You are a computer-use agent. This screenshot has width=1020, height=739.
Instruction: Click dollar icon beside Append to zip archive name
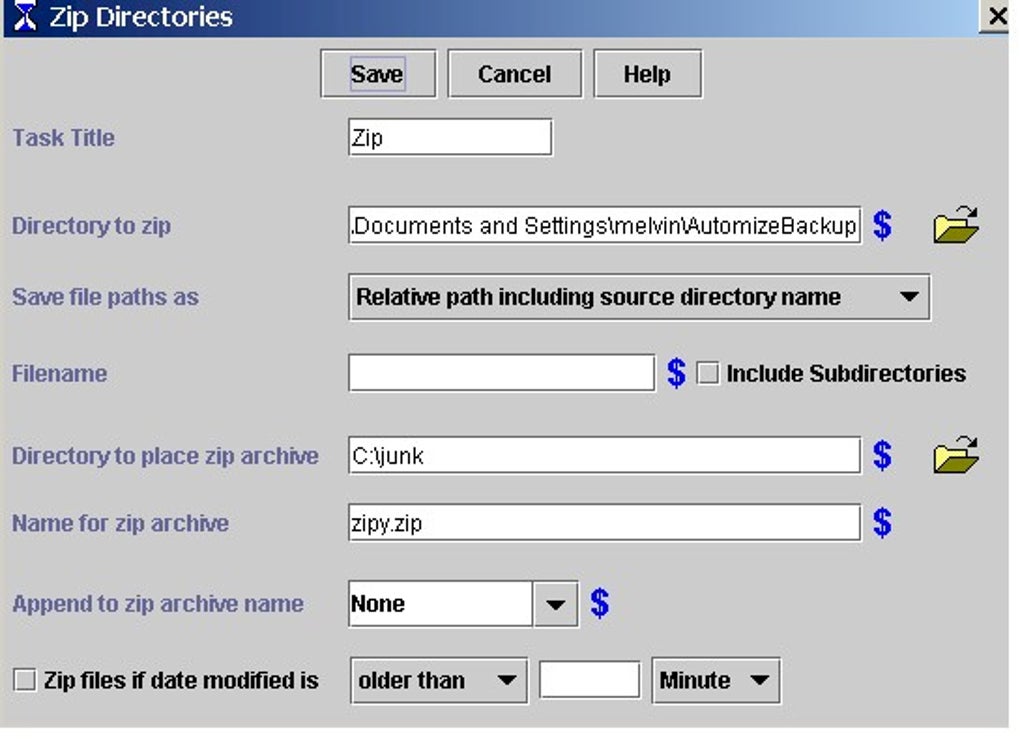point(599,603)
